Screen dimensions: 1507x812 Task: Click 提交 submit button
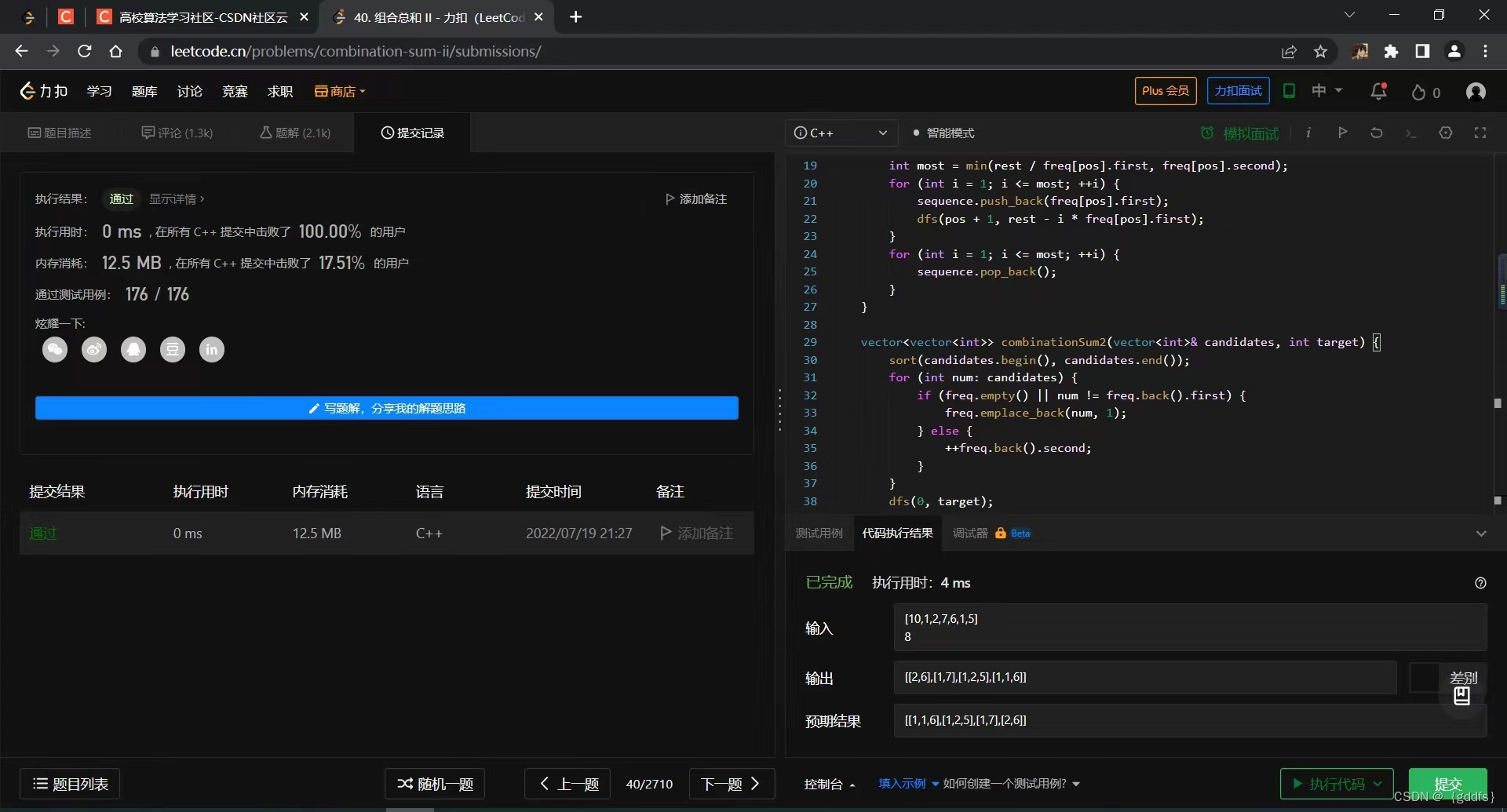point(1447,784)
